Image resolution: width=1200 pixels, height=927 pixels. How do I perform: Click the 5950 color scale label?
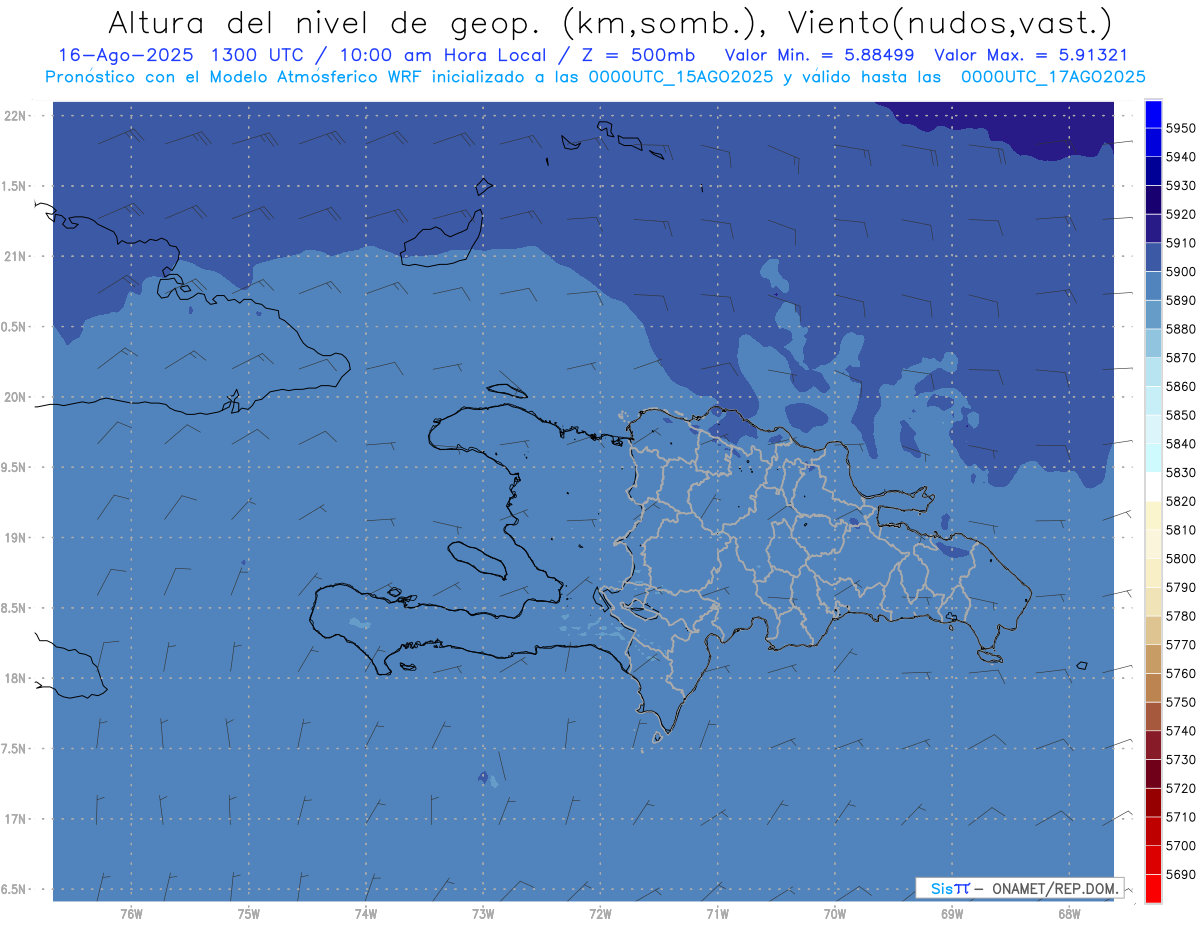[x=1180, y=128]
